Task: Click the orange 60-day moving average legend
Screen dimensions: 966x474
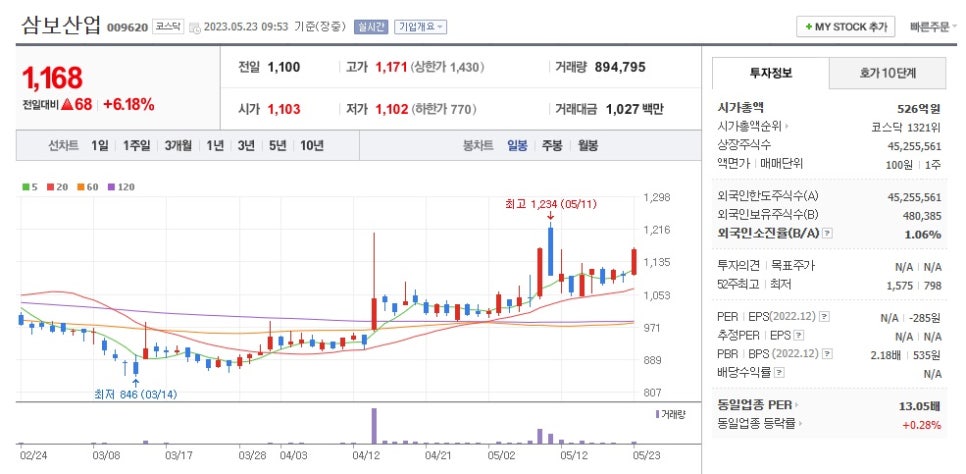Action: coord(87,187)
